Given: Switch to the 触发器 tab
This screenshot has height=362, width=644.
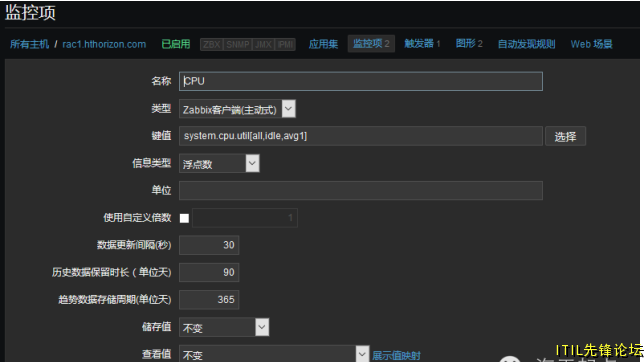Looking at the screenshot, I should (422, 44).
